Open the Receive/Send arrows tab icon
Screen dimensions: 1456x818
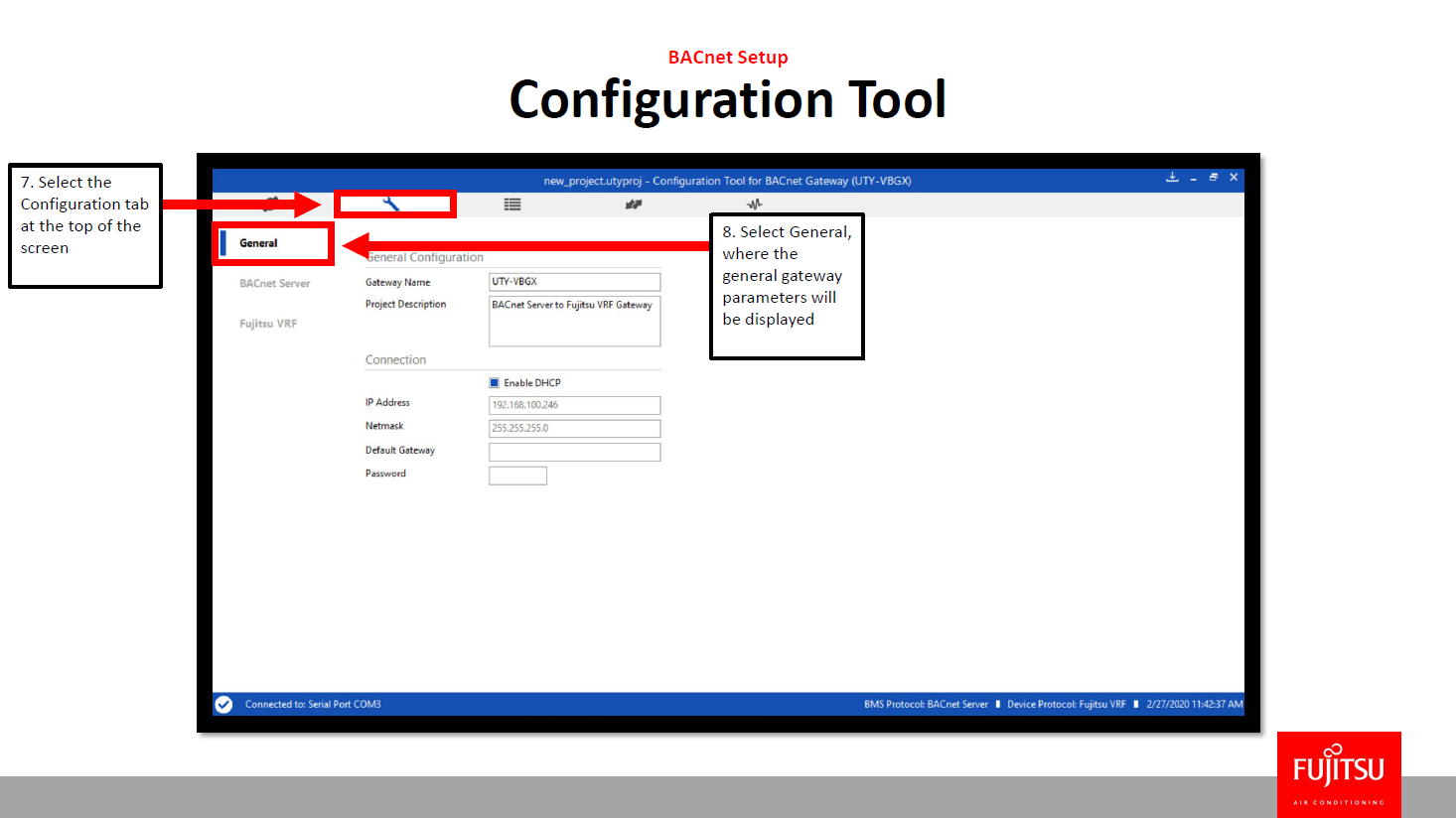(634, 204)
